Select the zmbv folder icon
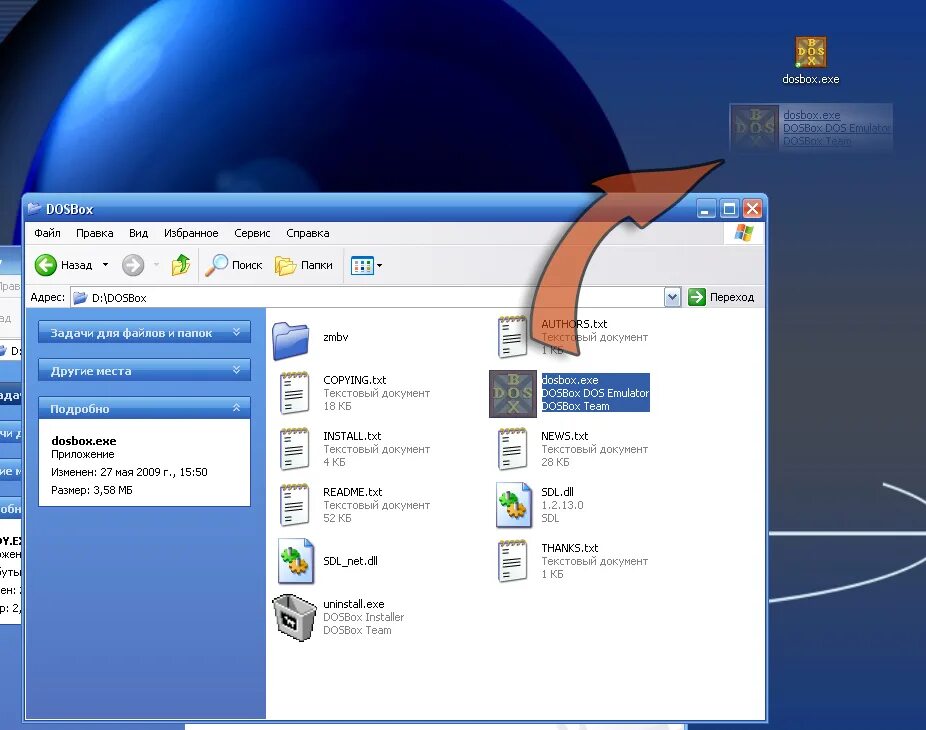Image resolution: width=926 pixels, height=730 pixels. pos(291,340)
